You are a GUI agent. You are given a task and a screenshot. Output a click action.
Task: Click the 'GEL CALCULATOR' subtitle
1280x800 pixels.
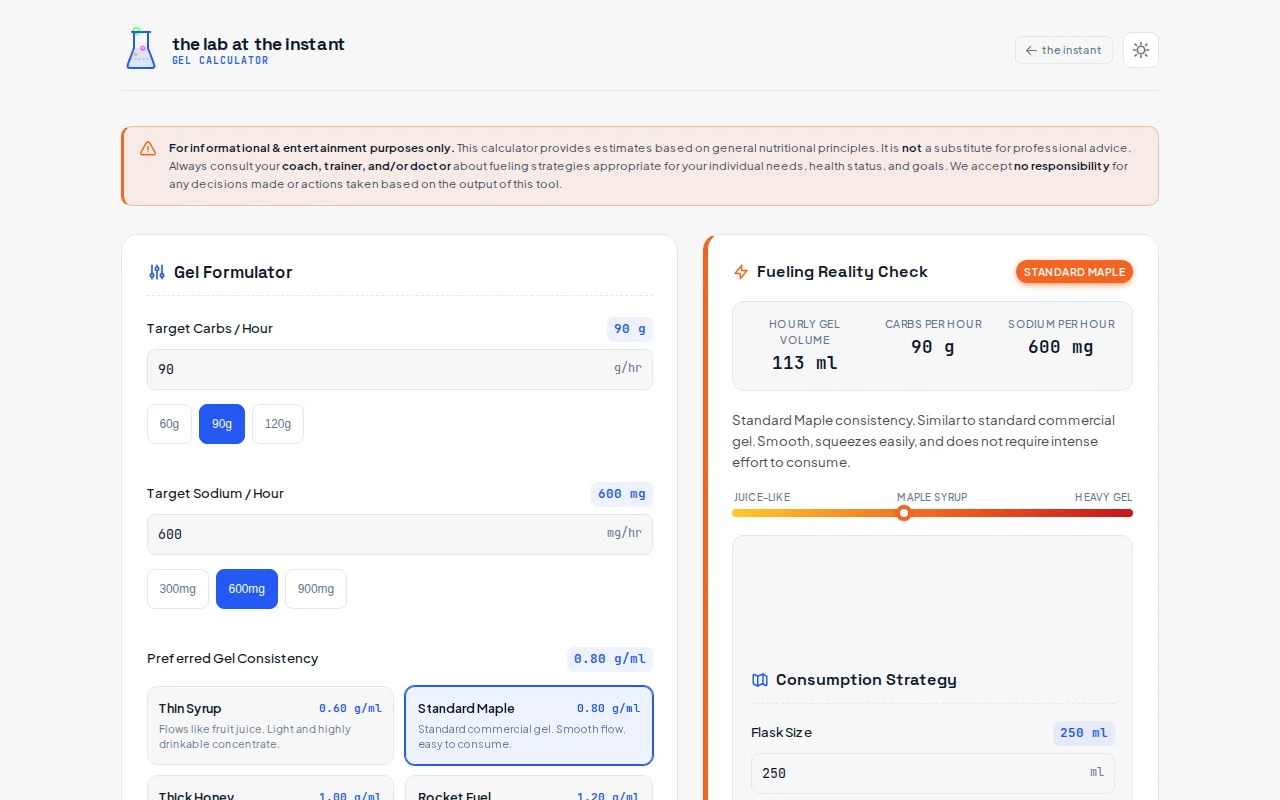220,61
